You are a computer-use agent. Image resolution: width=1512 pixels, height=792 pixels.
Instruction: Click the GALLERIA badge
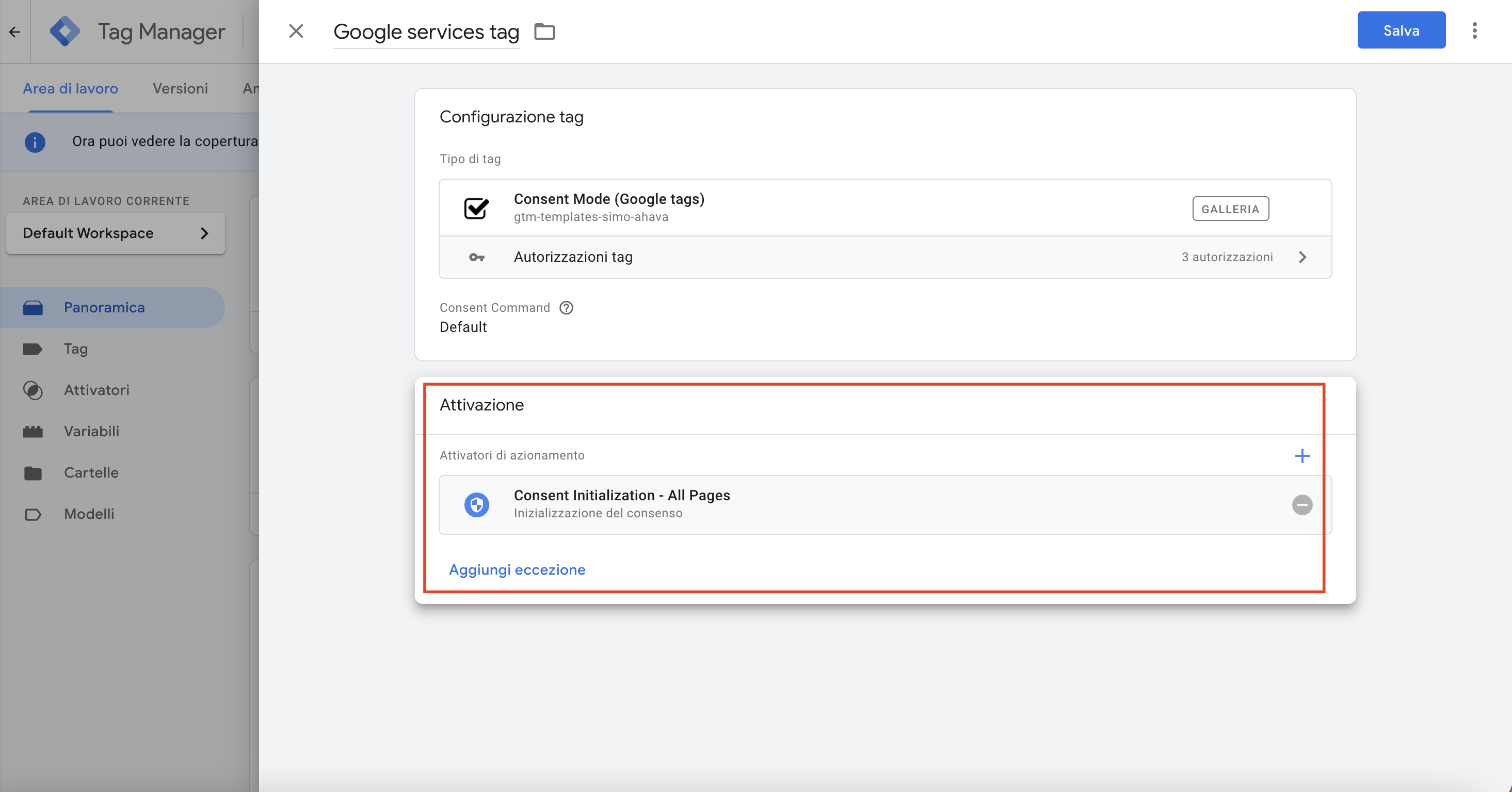1230,209
